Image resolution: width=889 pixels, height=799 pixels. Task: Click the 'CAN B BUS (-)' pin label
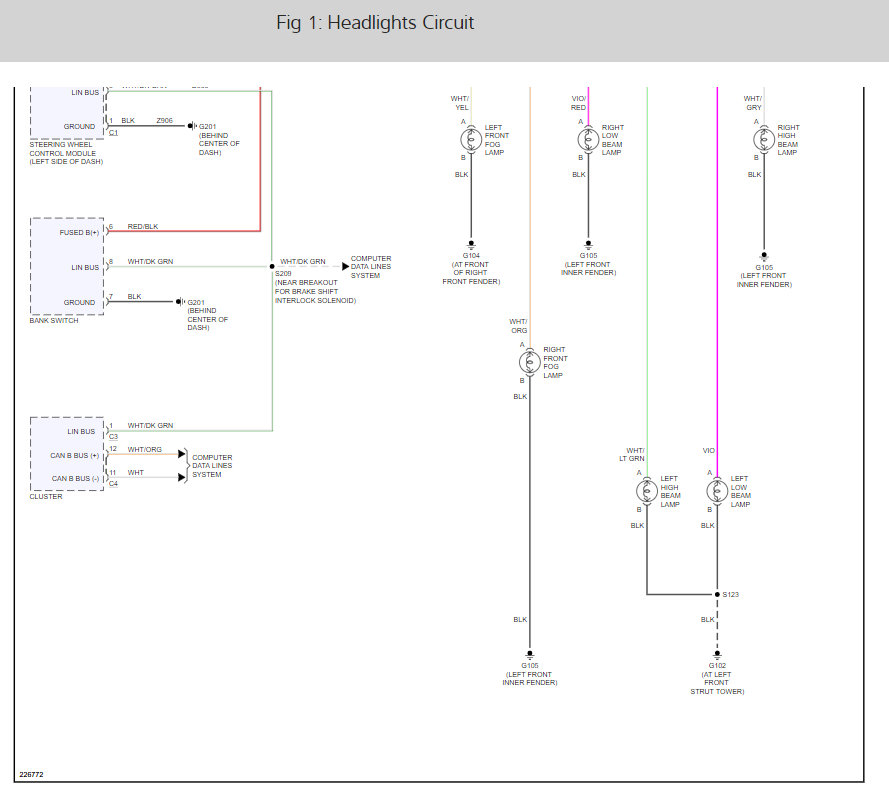click(x=75, y=479)
